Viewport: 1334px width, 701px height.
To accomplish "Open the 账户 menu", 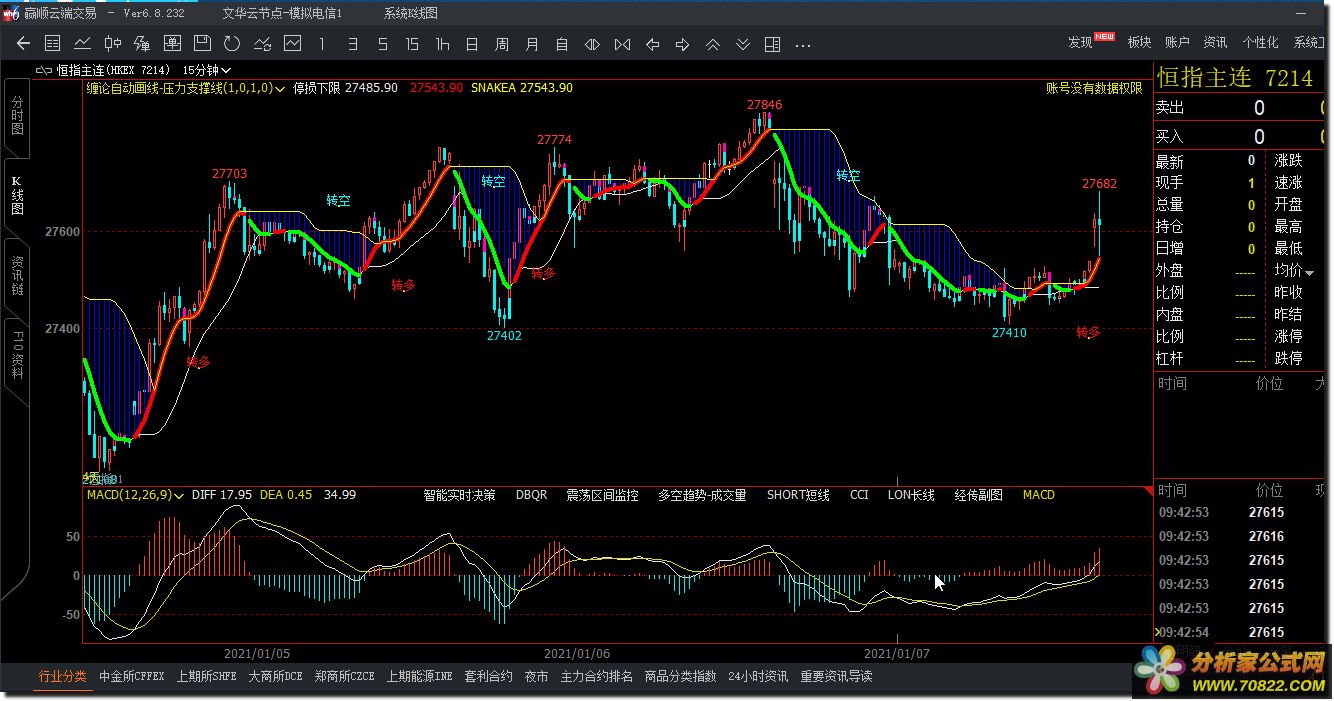I will 1177,42.
